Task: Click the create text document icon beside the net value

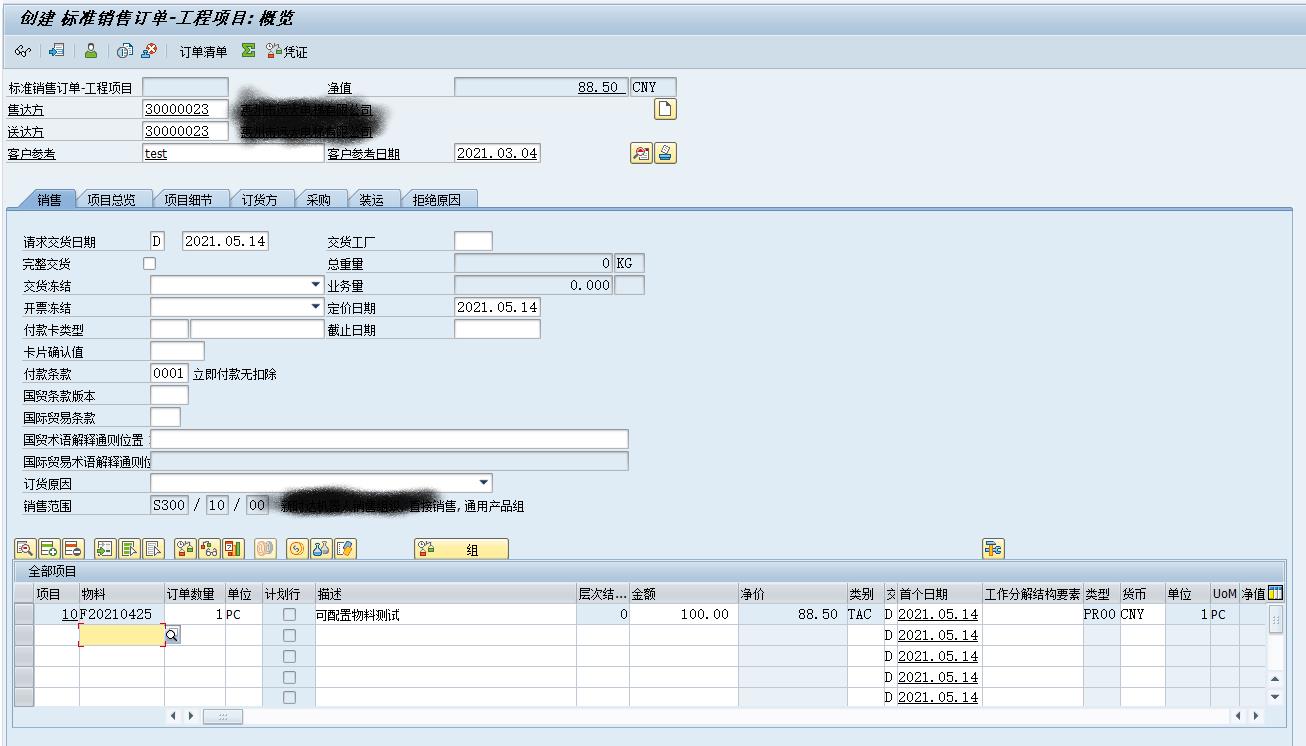Action: click(665, 109)
